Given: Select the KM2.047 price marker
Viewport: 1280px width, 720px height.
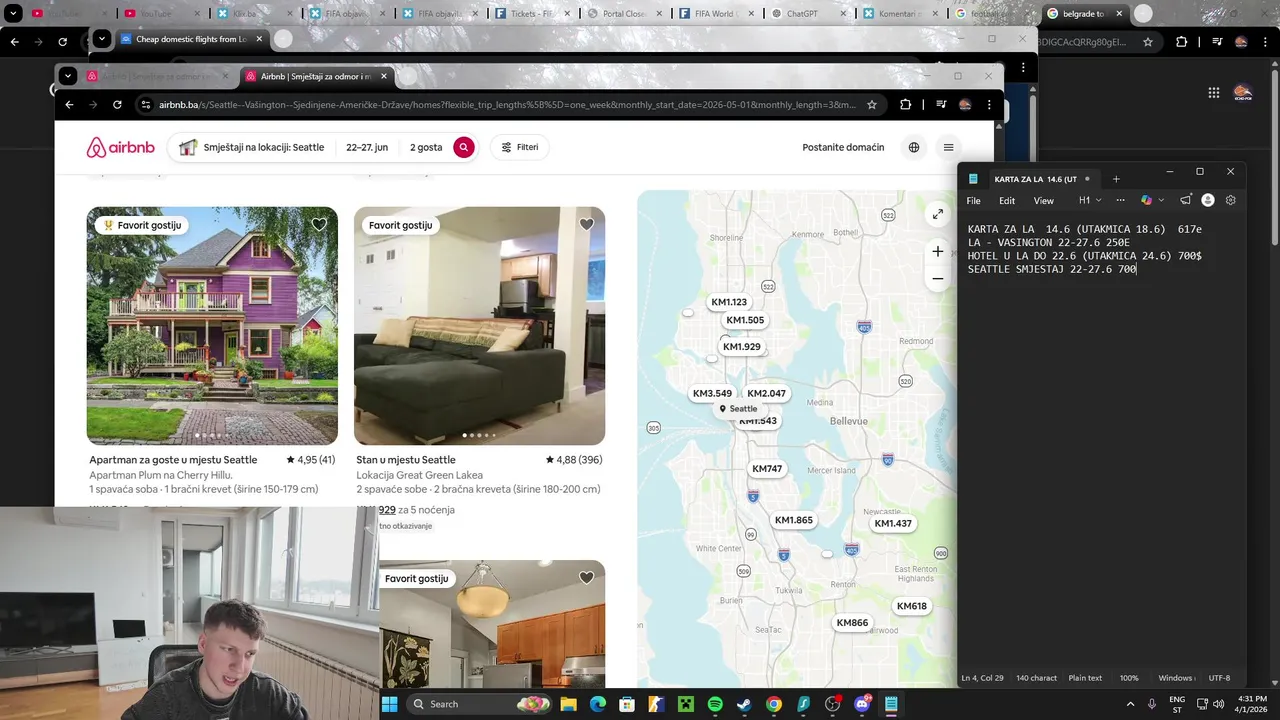Looking at the screenshot, I should (x=767, y=393).
